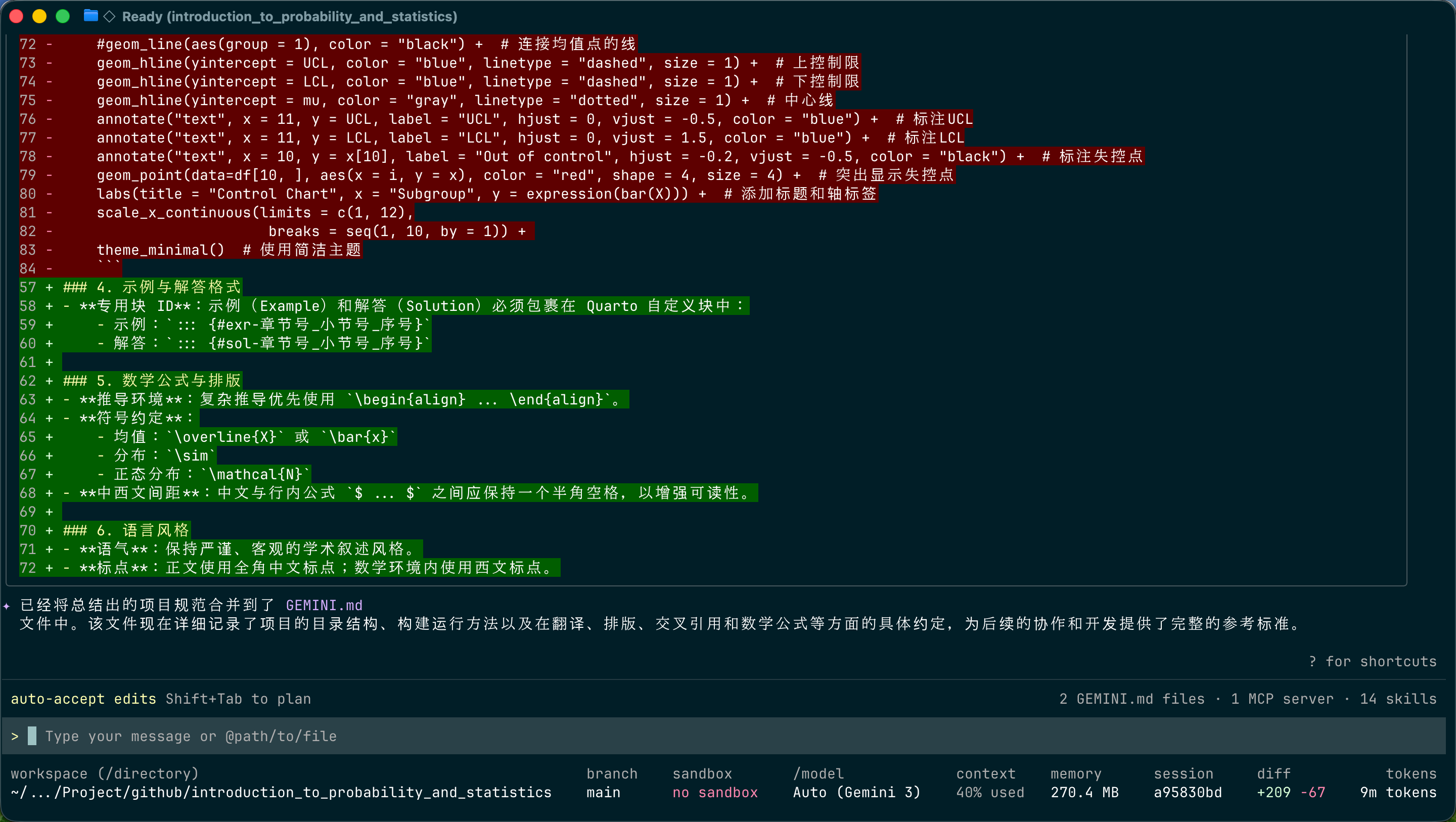Click the 'sandbox' footer label
The width and height of the screenshot is (1456, 822).
coord(702,773)
